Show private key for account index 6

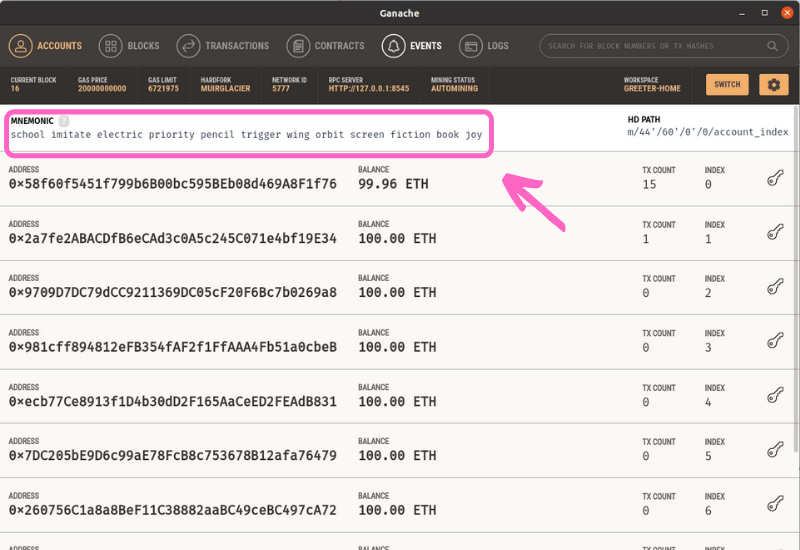click(x=775, y=504)
